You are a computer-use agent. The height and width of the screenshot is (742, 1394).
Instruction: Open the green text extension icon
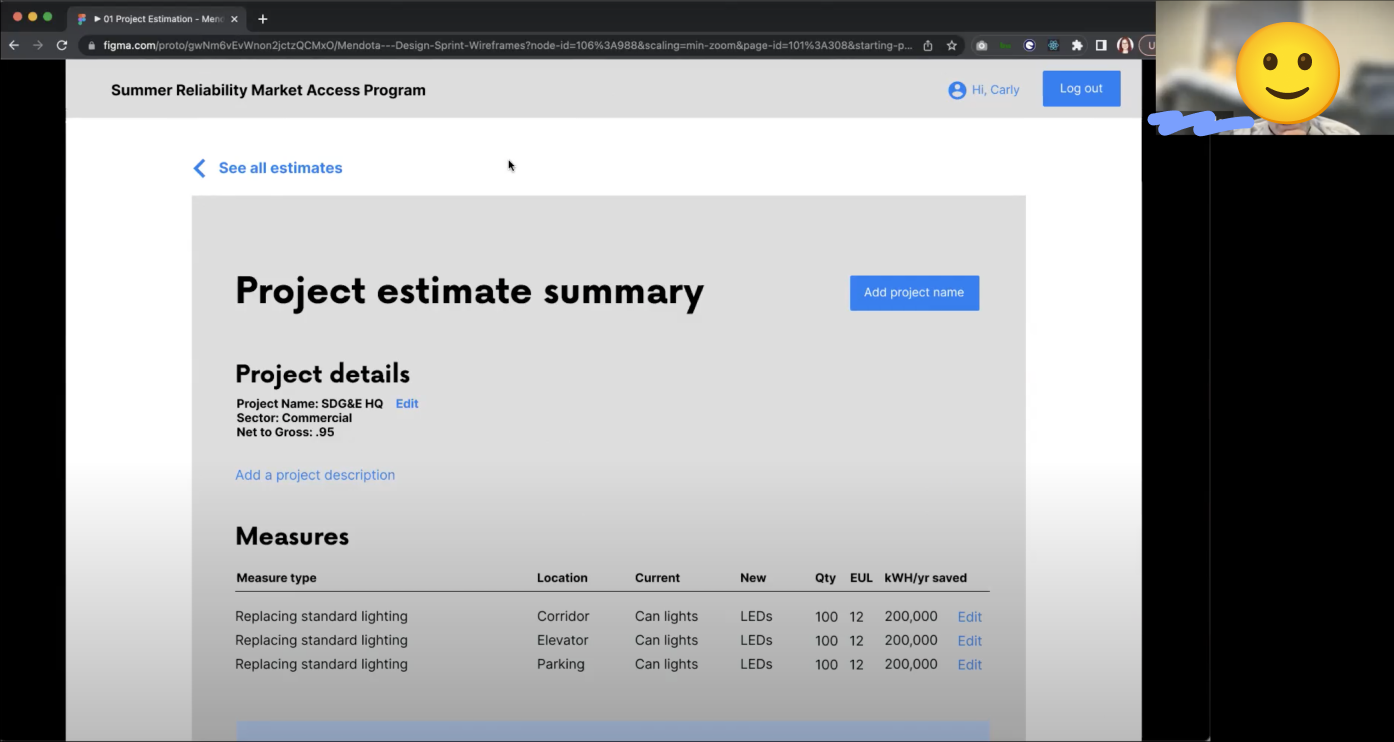click(x=1005, y=45)
